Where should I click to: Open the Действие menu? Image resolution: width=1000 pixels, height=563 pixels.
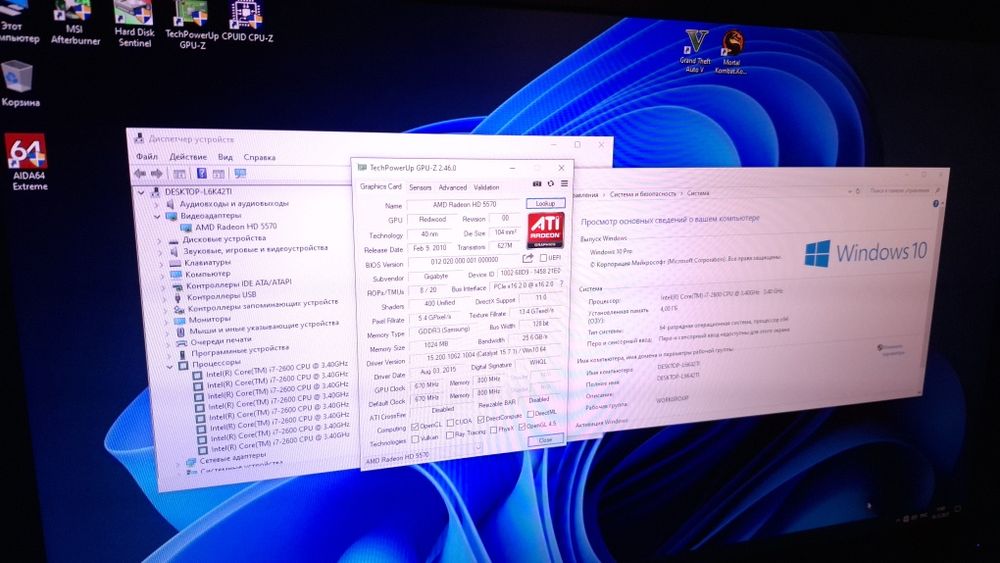(188, 157)
